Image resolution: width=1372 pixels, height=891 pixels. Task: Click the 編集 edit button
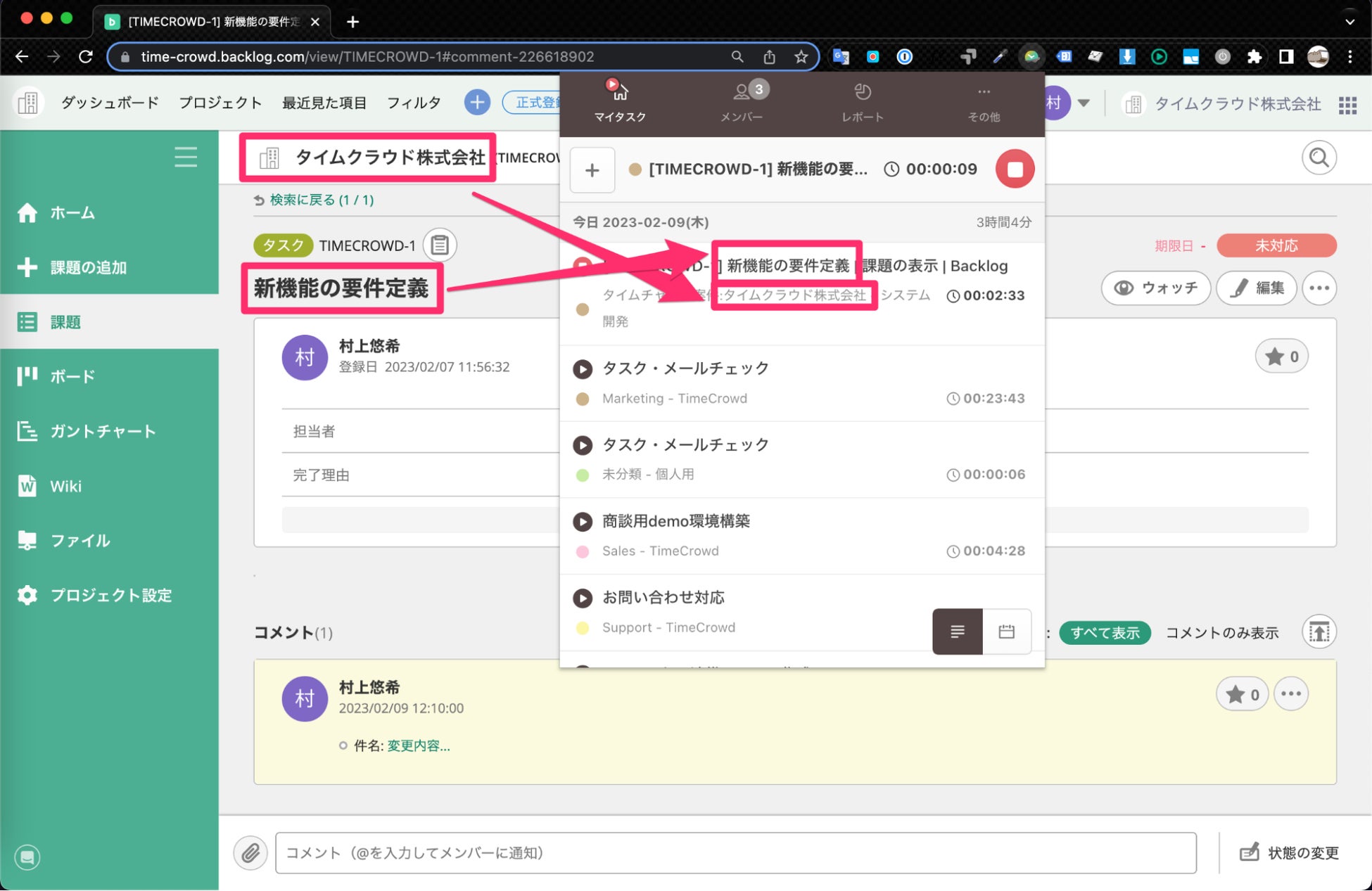click(1257, 288)
